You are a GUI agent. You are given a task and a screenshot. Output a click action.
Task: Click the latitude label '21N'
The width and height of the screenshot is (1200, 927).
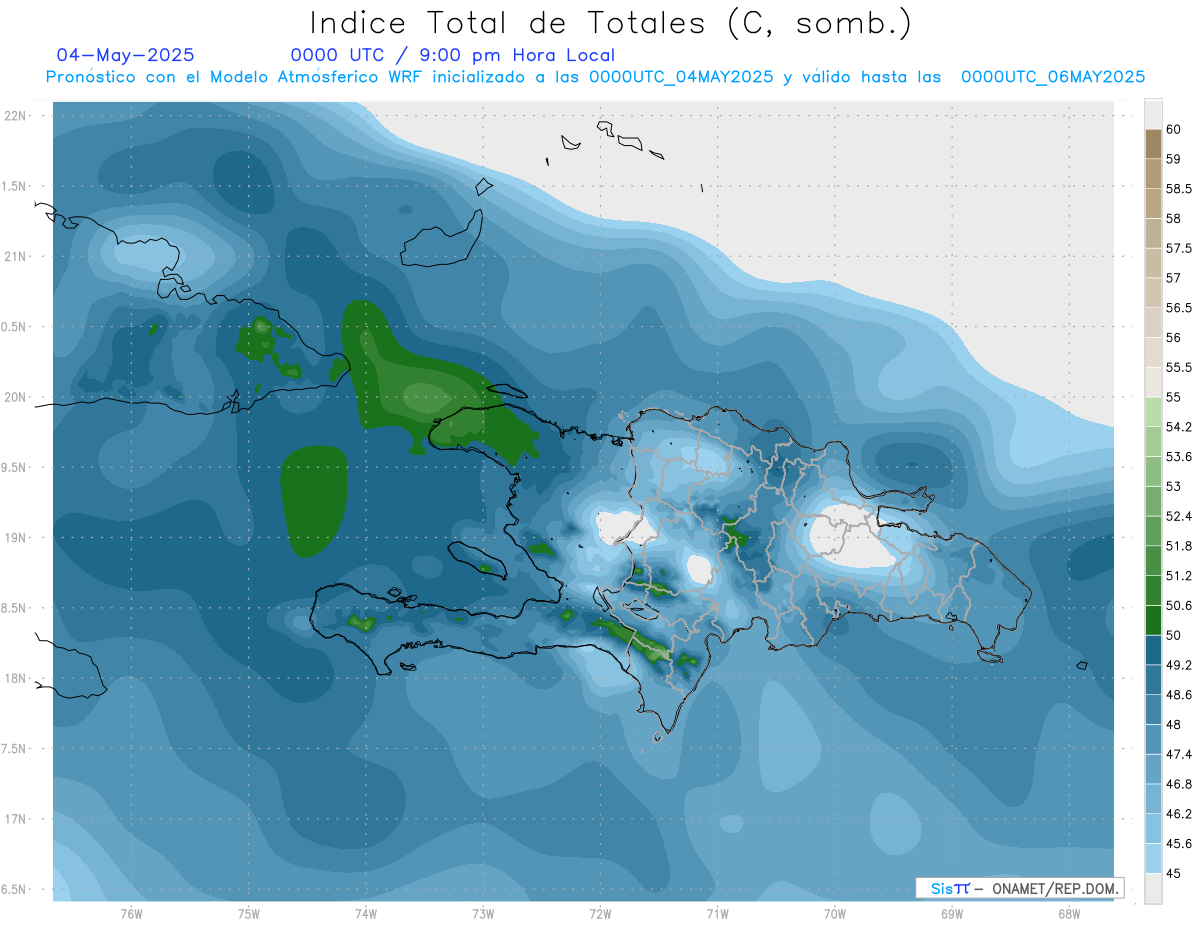click(x=16, y=256)
